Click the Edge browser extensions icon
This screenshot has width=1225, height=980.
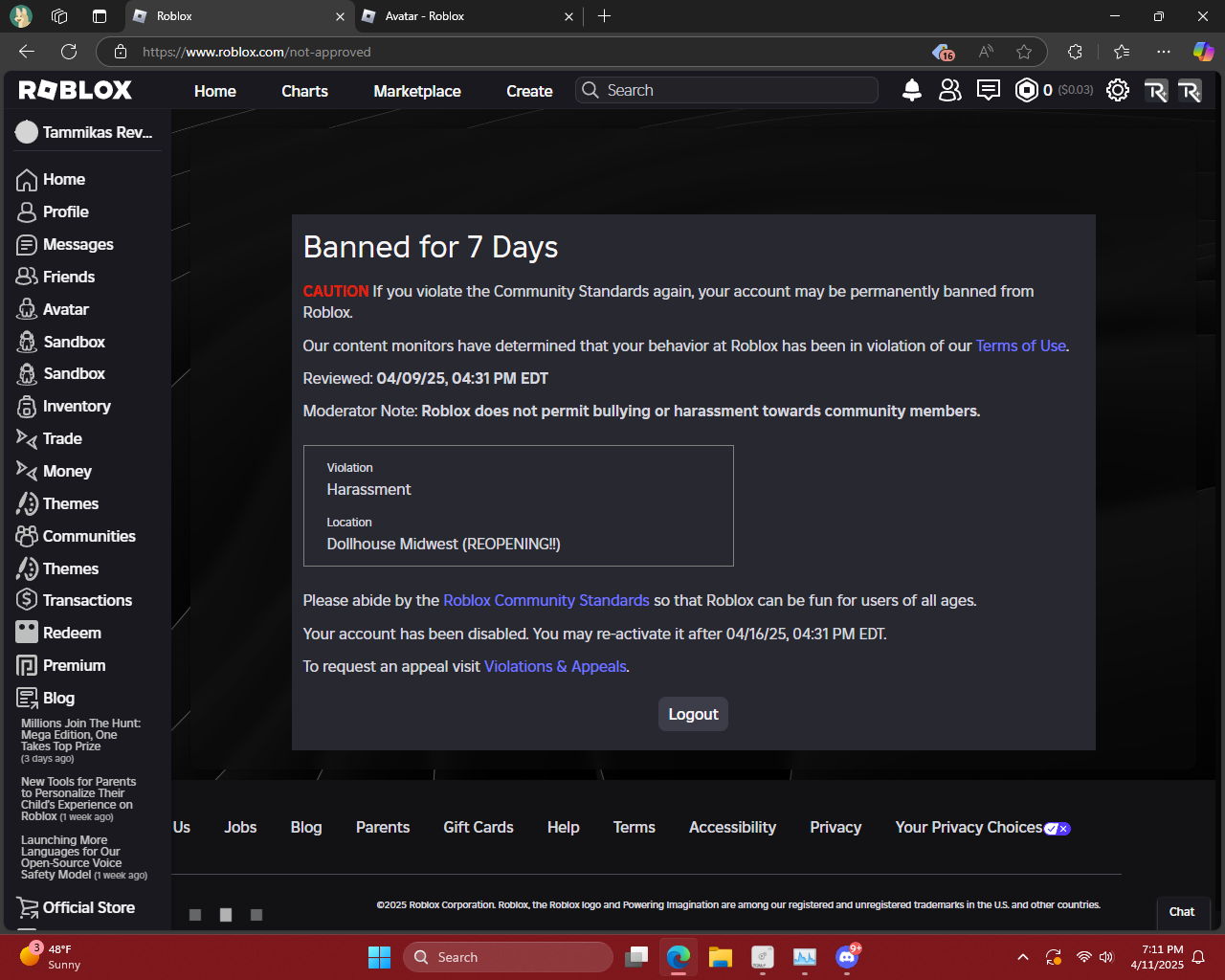point(1075,52)
